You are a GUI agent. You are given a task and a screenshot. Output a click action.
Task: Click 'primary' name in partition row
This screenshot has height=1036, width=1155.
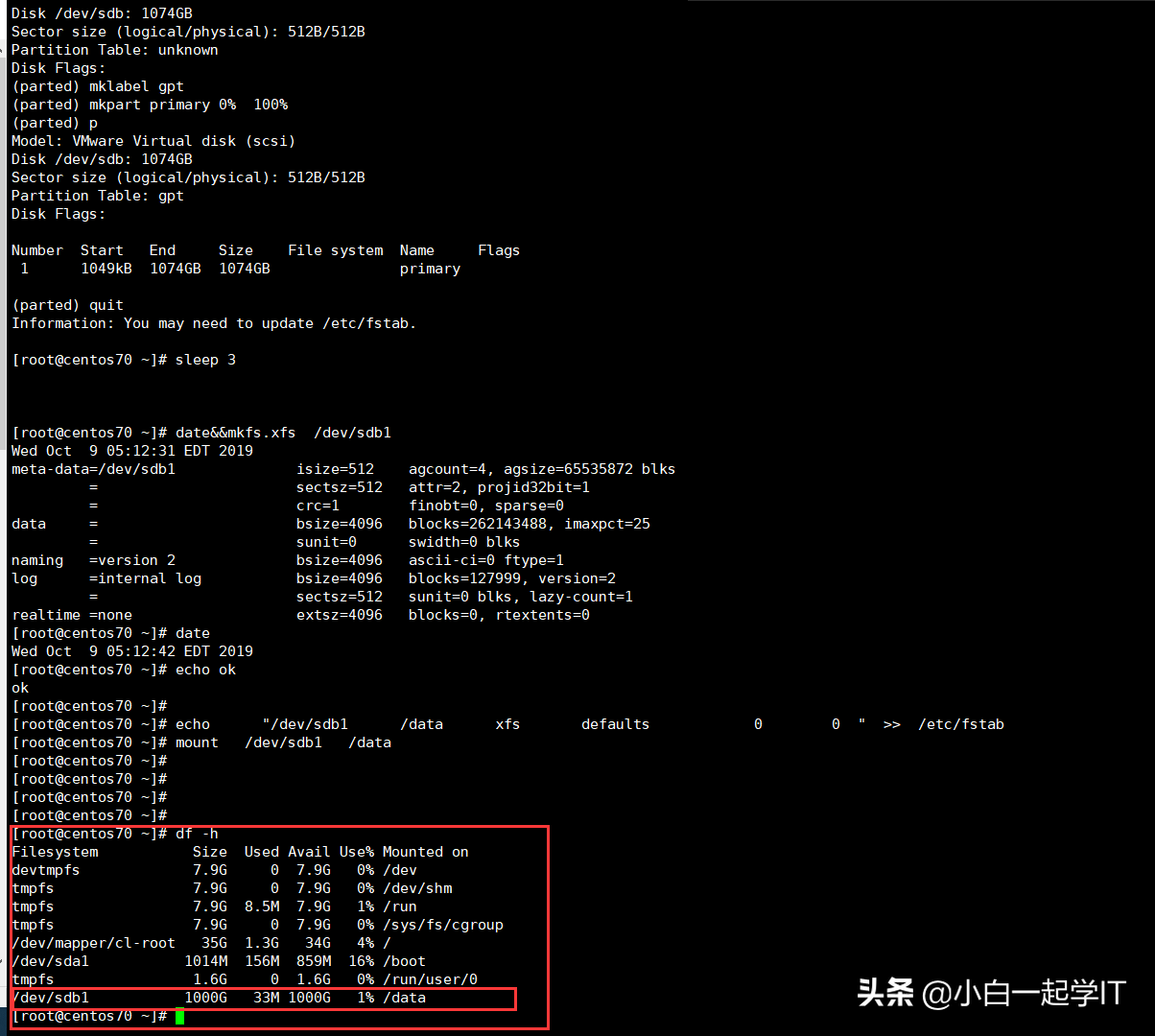click(430, 269)
